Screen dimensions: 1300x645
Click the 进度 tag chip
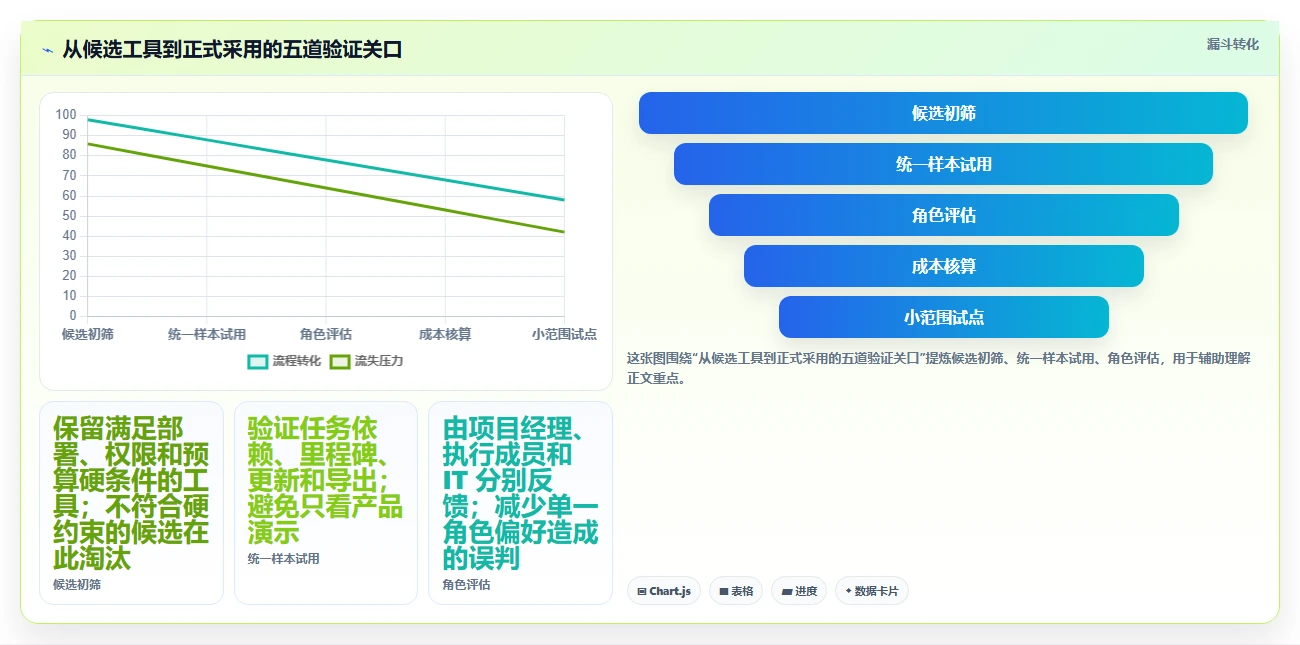[x=799, y=591]
